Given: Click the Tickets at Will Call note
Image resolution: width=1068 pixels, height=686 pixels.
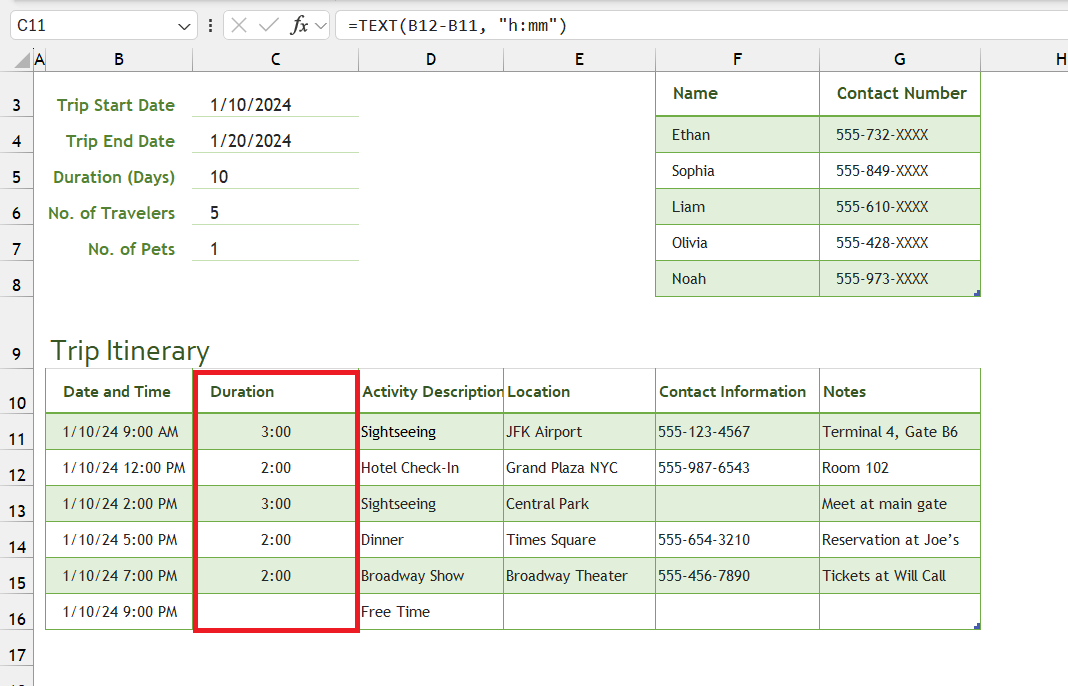Looking at the screenshot, I should tap(900, 576).
